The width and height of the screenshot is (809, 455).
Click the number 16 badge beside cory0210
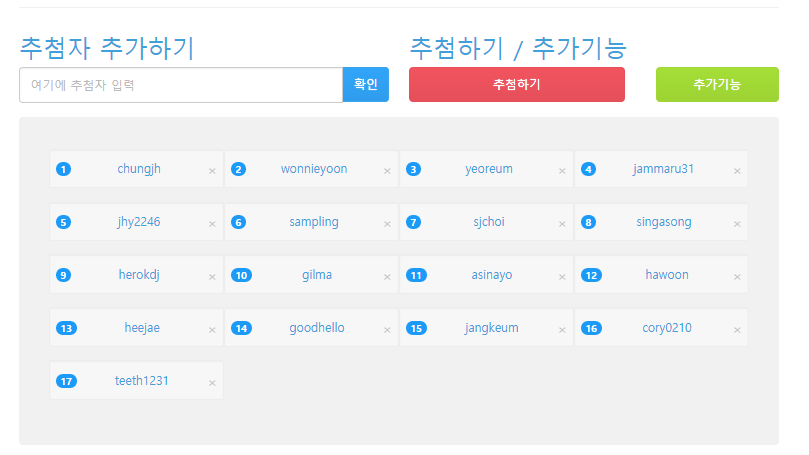point(591,328)
